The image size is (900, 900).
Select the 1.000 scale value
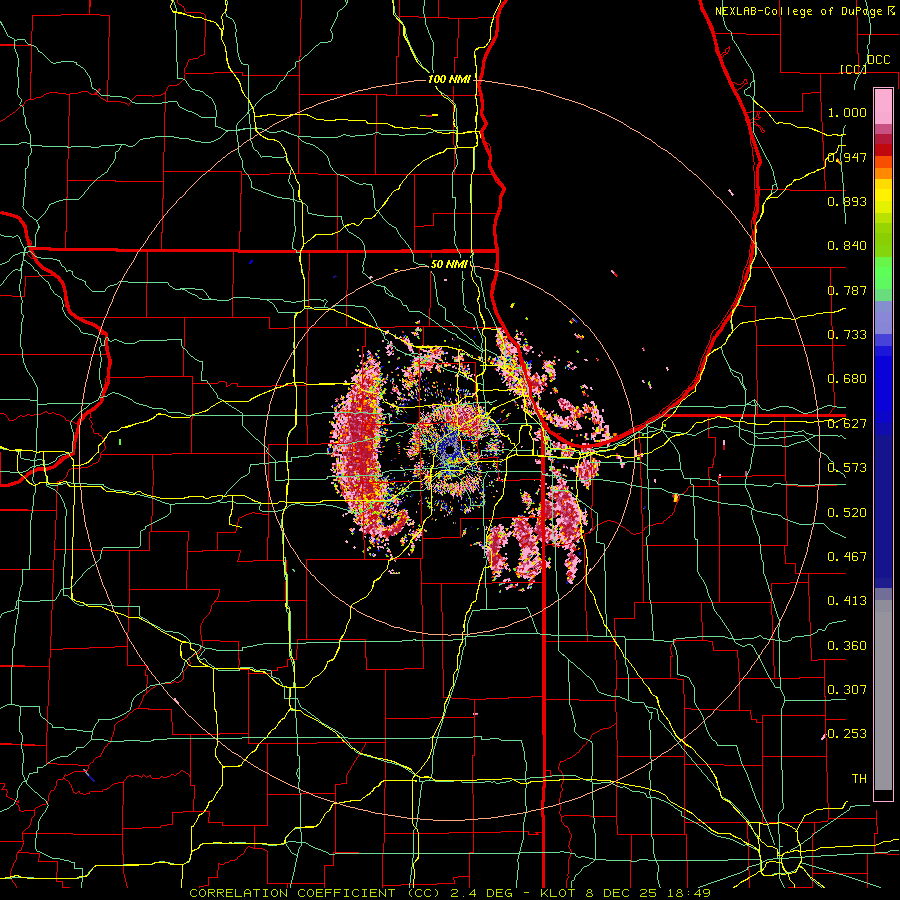[x=847, y=112]
